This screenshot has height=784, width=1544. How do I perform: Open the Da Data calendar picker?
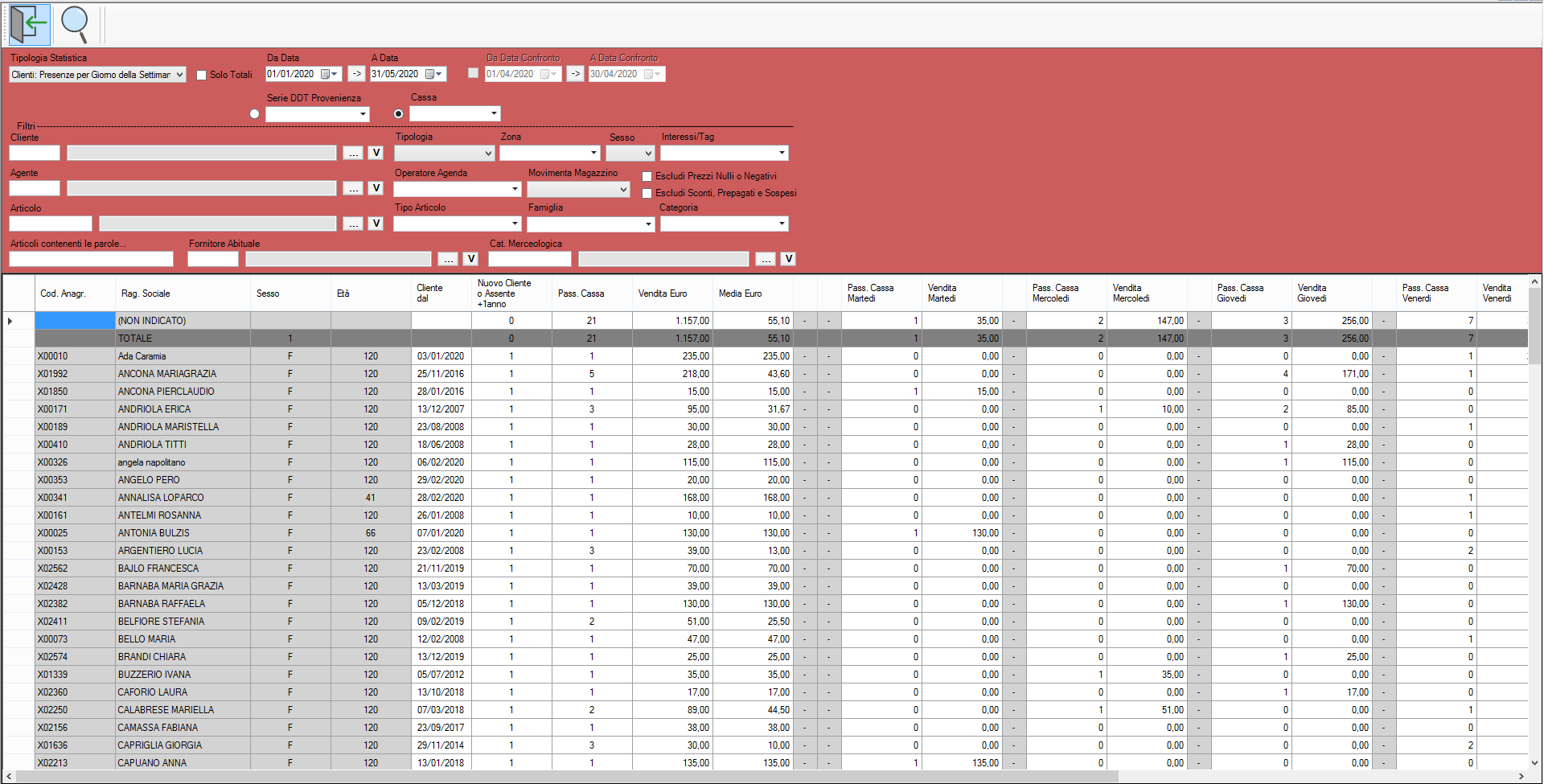tap(329, 74)
